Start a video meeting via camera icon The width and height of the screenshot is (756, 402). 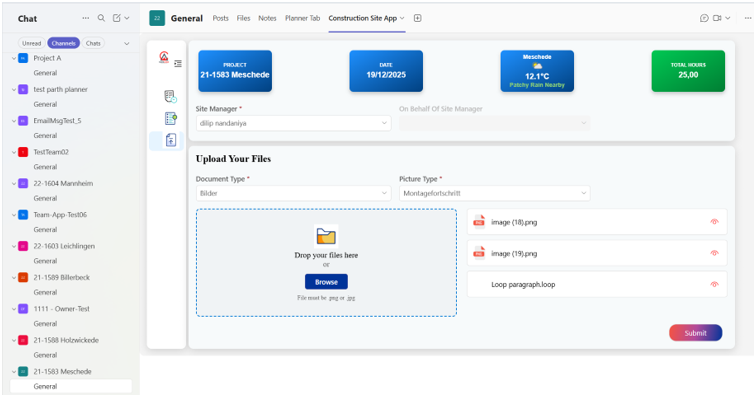[719, 18]
